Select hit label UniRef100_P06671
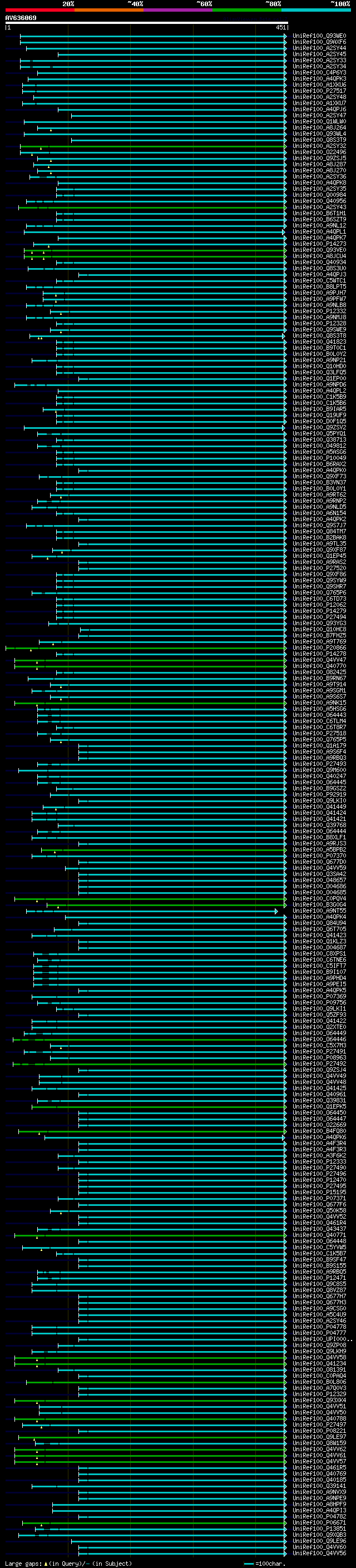 tap(319, 1522)
